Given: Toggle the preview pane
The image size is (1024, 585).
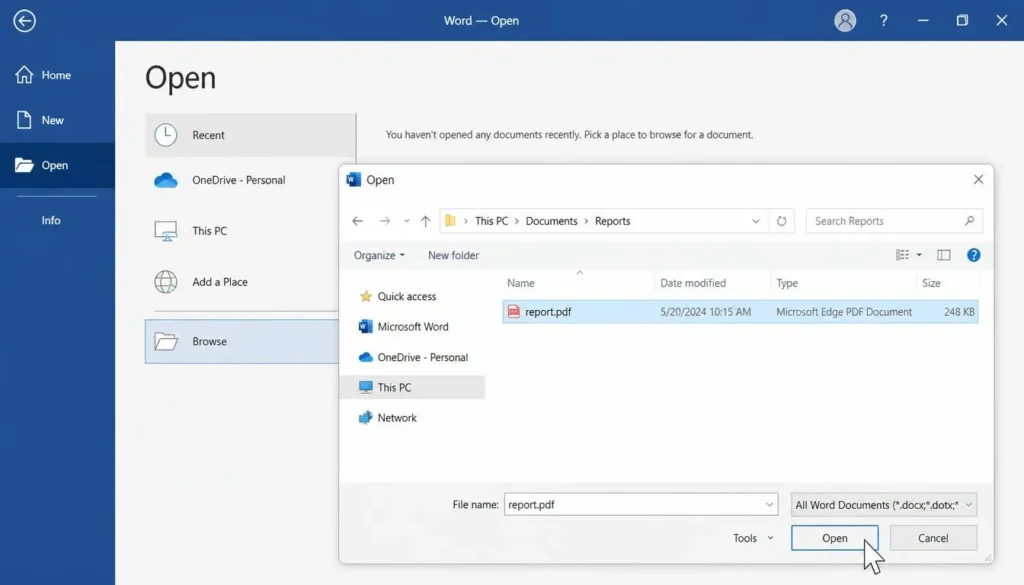Looking at the screenshot, I should 944,255.
